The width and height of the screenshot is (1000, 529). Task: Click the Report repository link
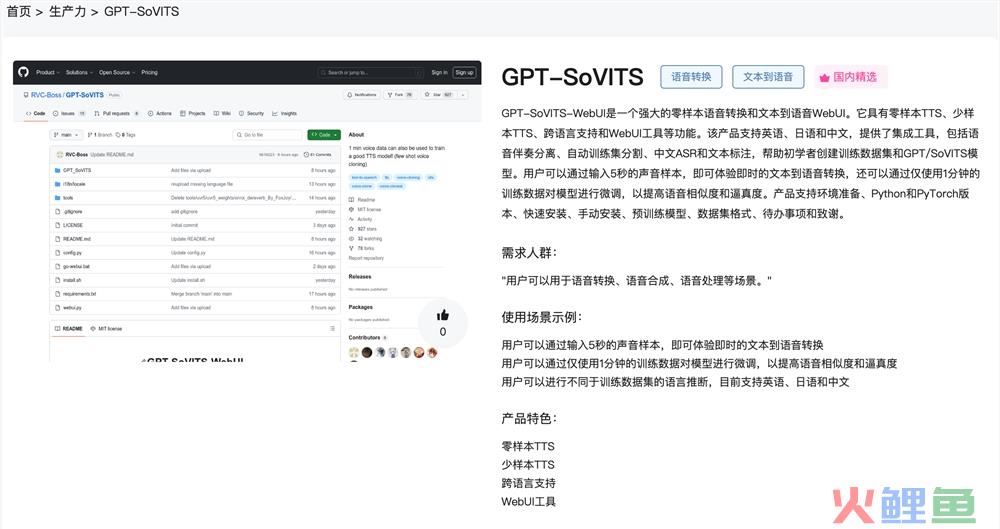[x=366, y=258]
